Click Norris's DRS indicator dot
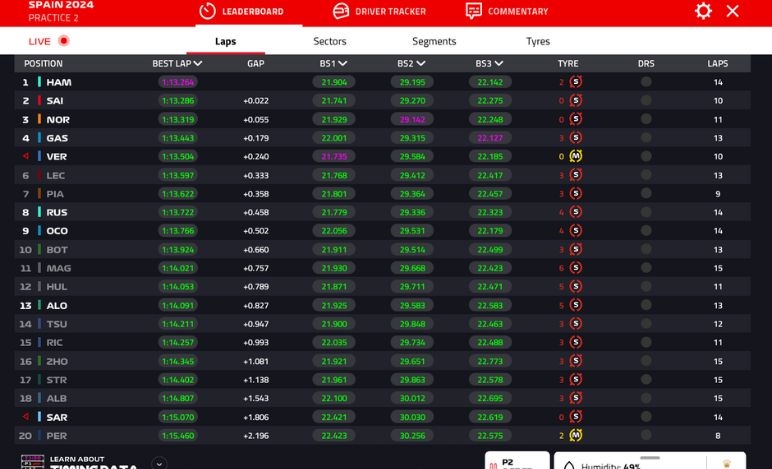 tap(646, 120)
